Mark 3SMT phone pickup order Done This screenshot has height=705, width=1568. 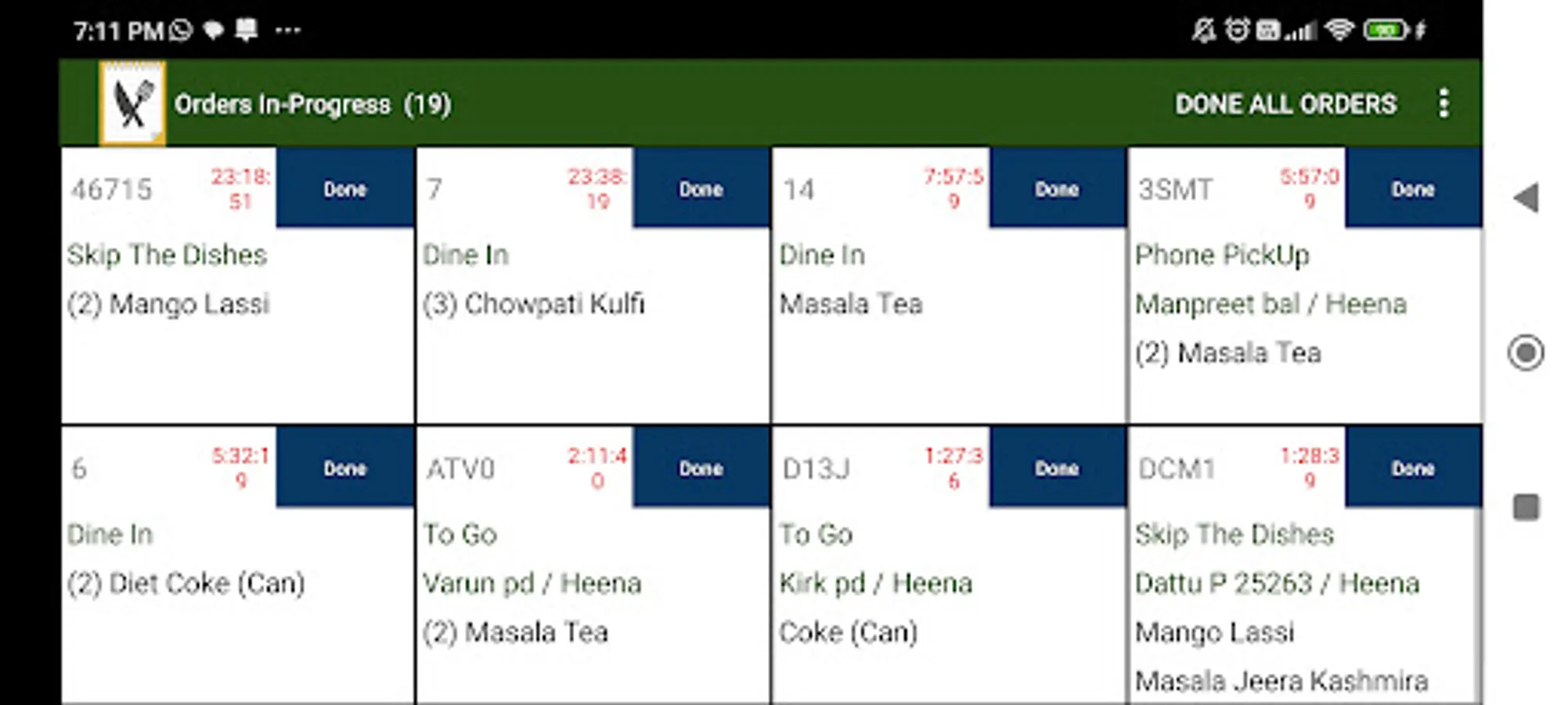(x=1414, y=188)
